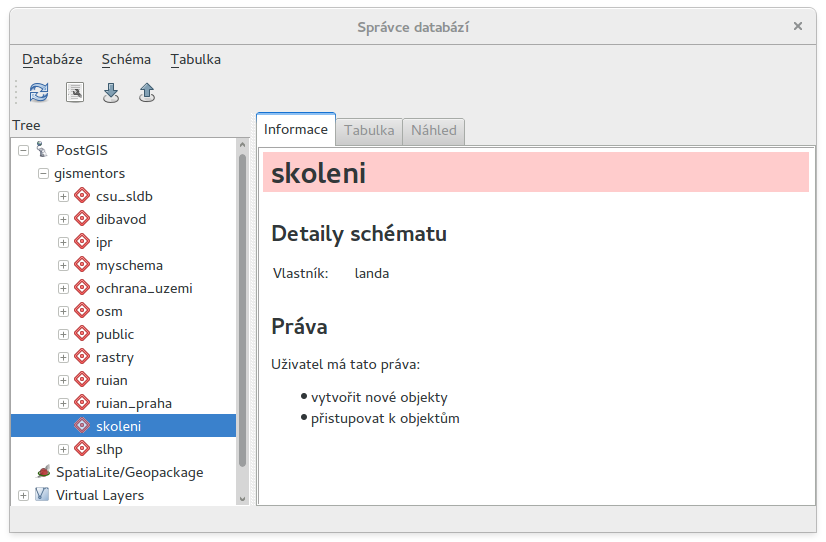Expand the ruian schema

tap(63, 381)
